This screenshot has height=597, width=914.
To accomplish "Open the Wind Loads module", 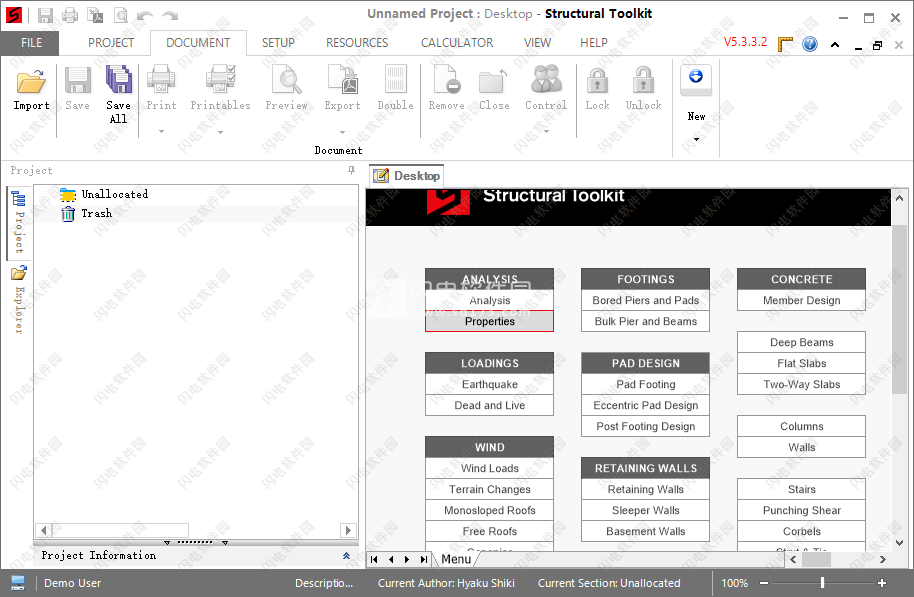I will (490, 468).
